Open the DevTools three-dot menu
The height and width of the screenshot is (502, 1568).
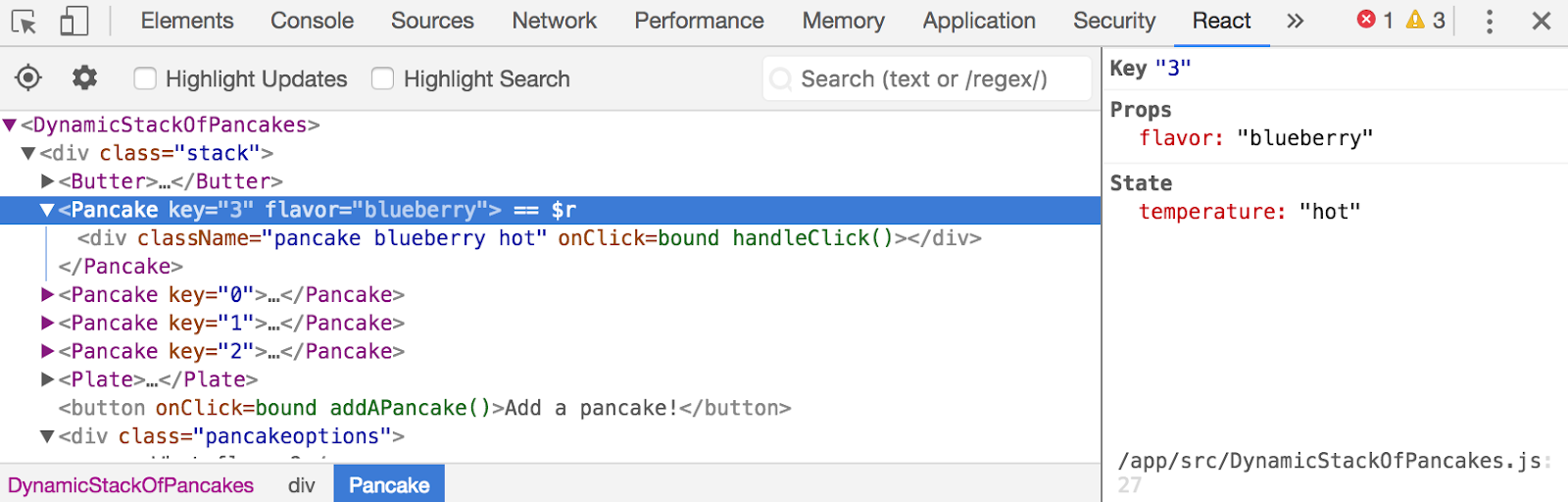pos(1490,21)
